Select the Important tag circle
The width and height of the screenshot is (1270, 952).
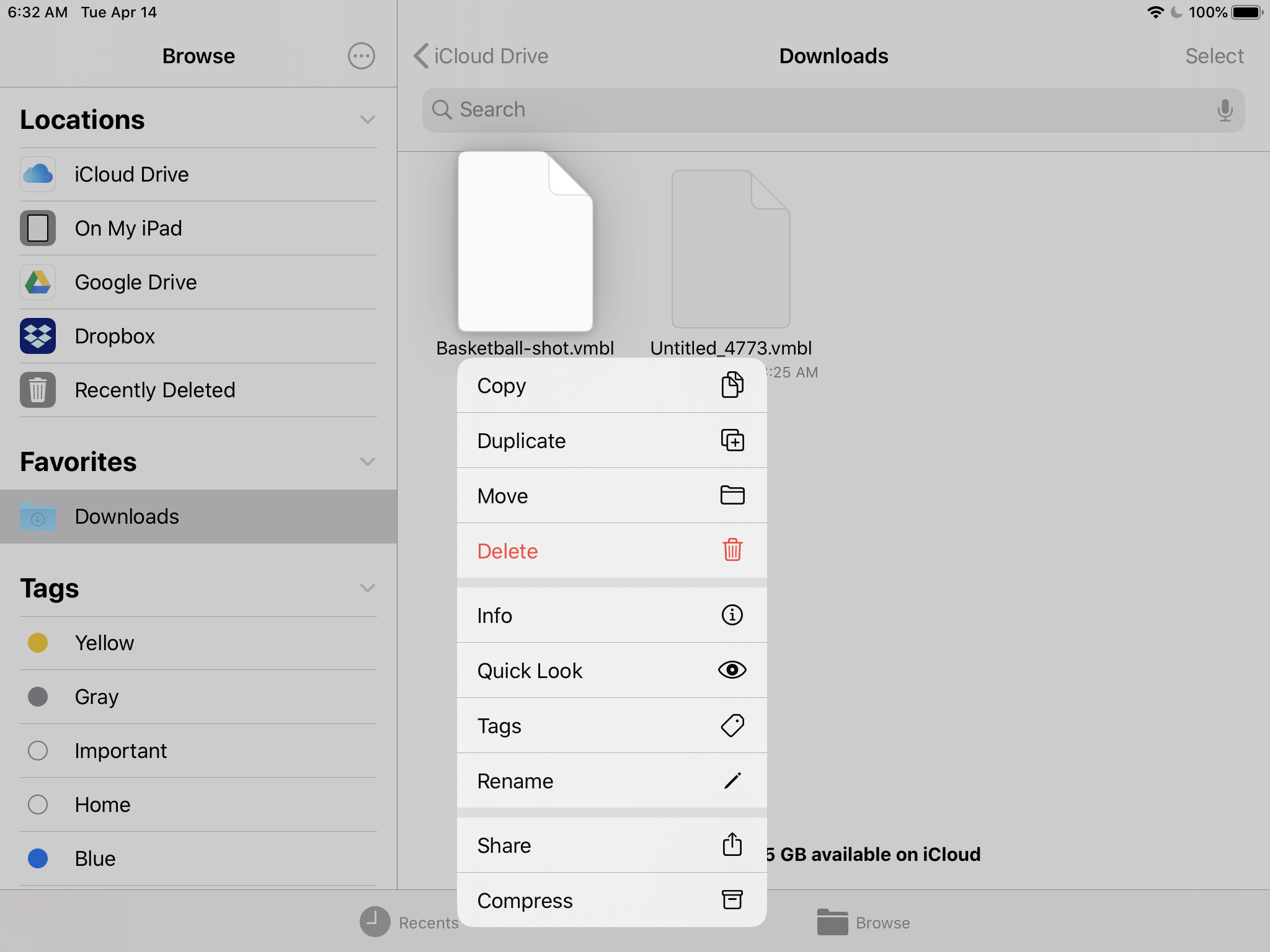pyautogui.click(x=38, y=751)
